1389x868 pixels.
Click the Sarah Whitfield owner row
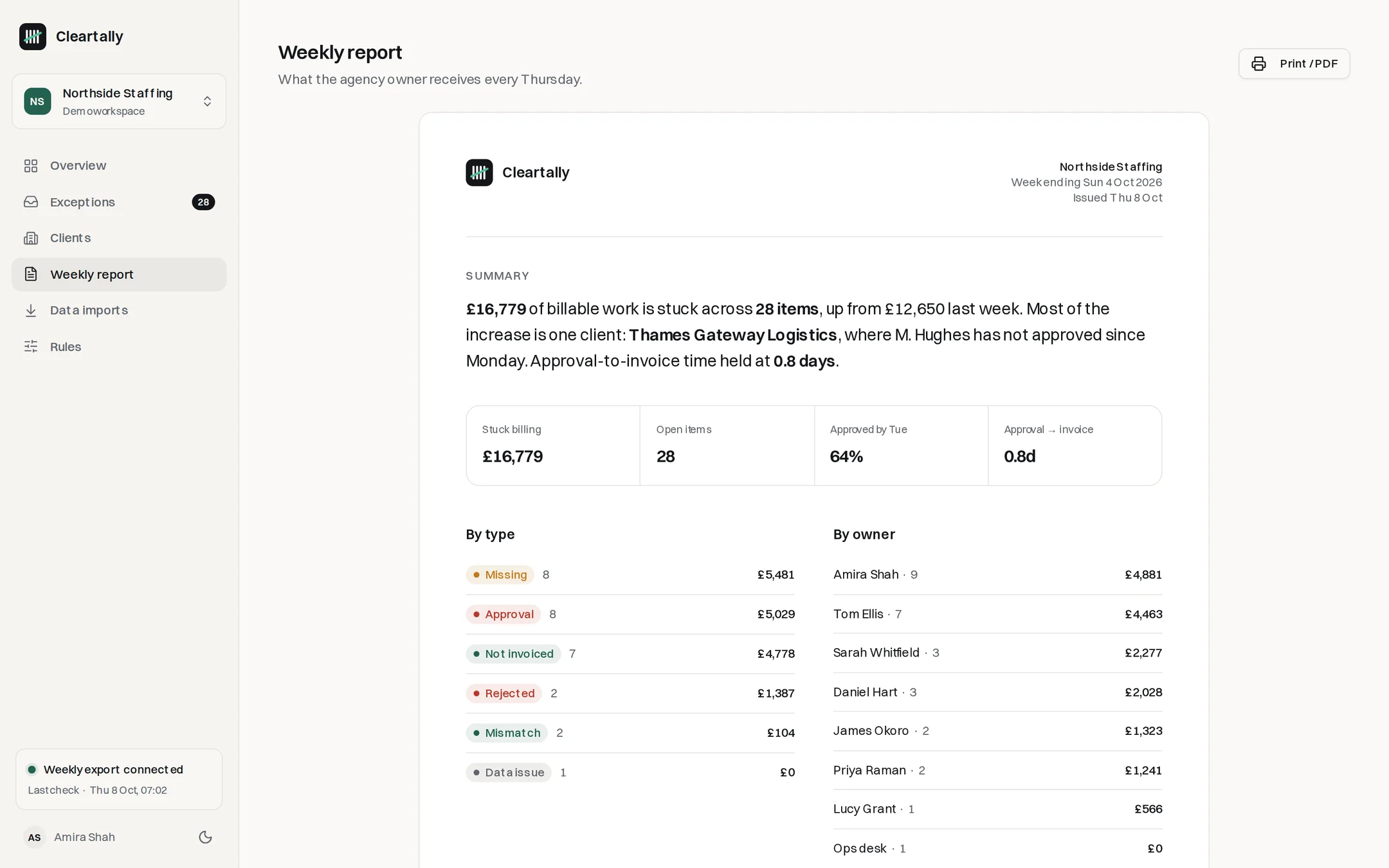(997, 653)
